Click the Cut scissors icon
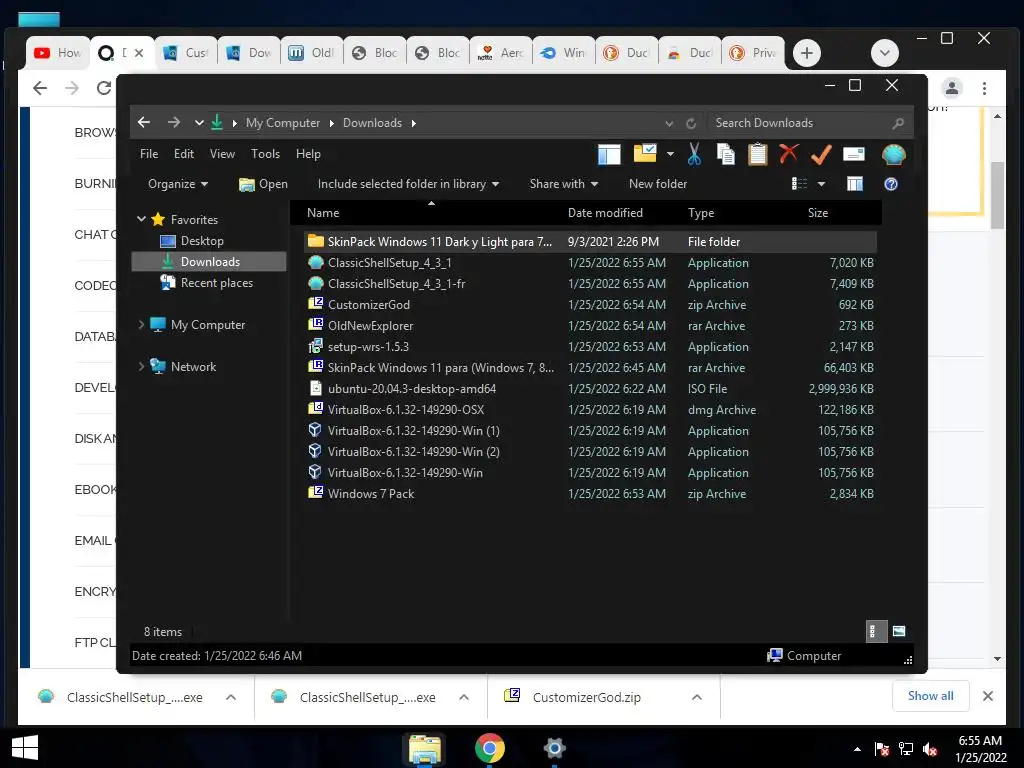This screenshot has width=1024, height=768. pos(694,155)
